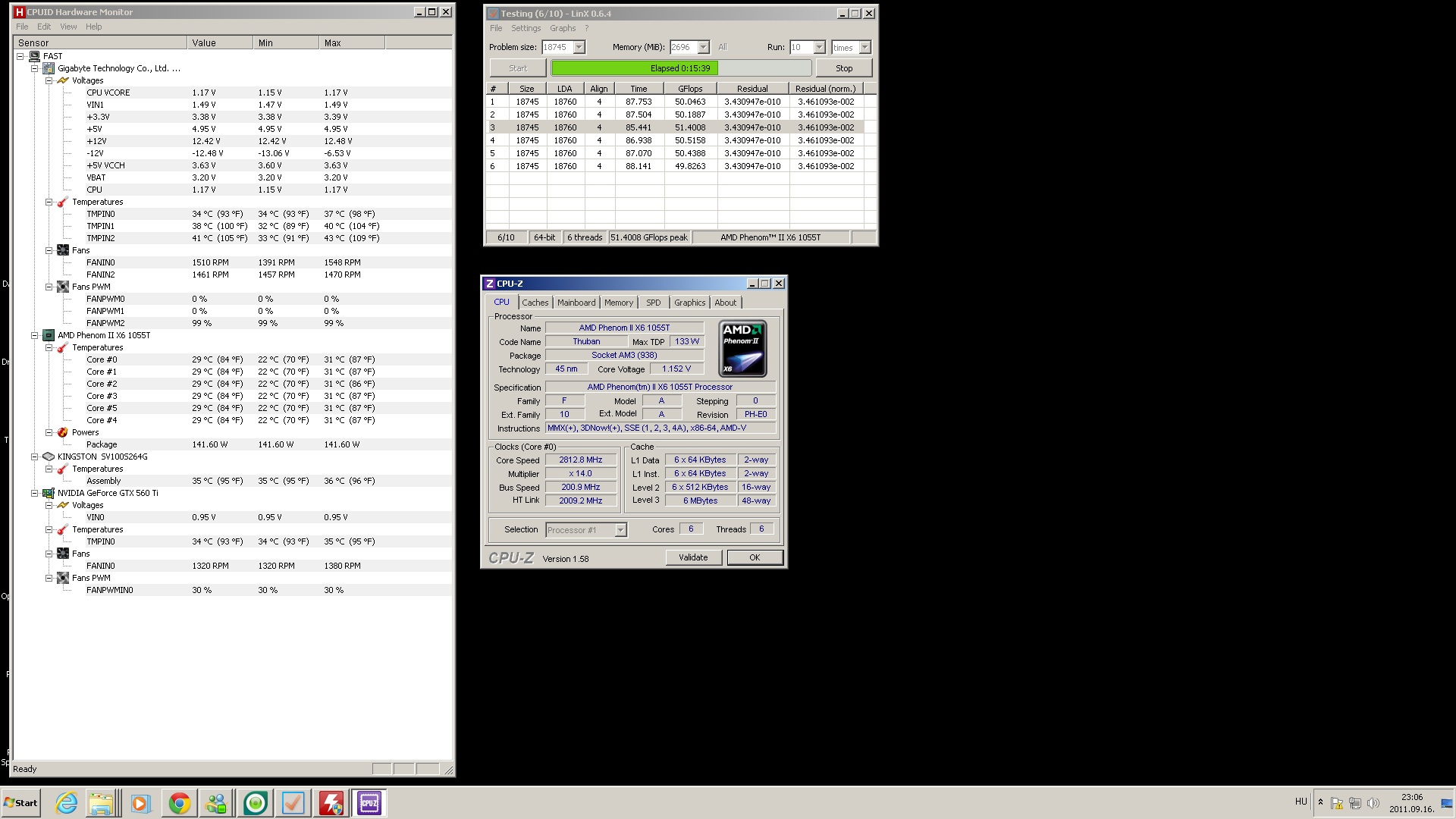Switch to Memory tab in CPU-Z
The image size is (1456, 819).
(x=618, y=303)
